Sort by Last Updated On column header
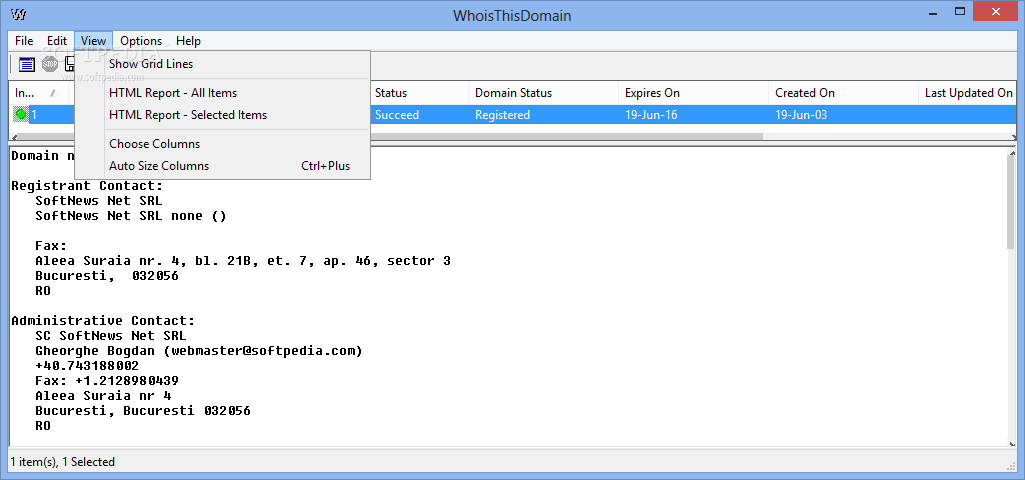1025x480 pixels. tap(968, 93)
